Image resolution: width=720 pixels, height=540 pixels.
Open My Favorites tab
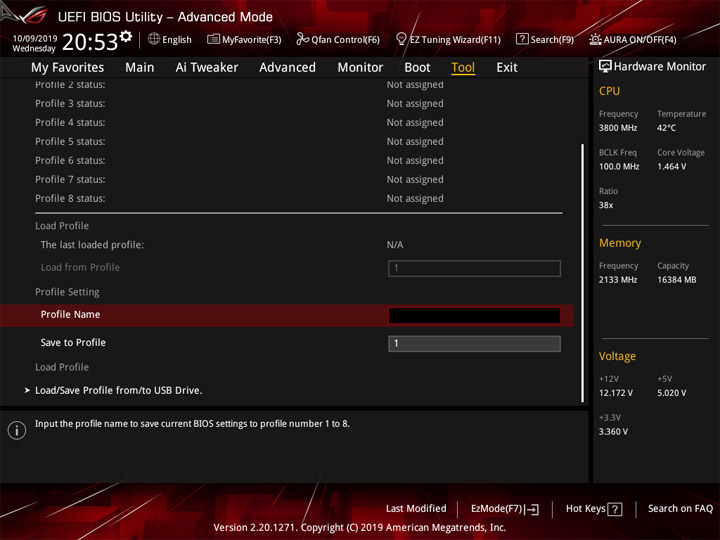coord(68,68)
